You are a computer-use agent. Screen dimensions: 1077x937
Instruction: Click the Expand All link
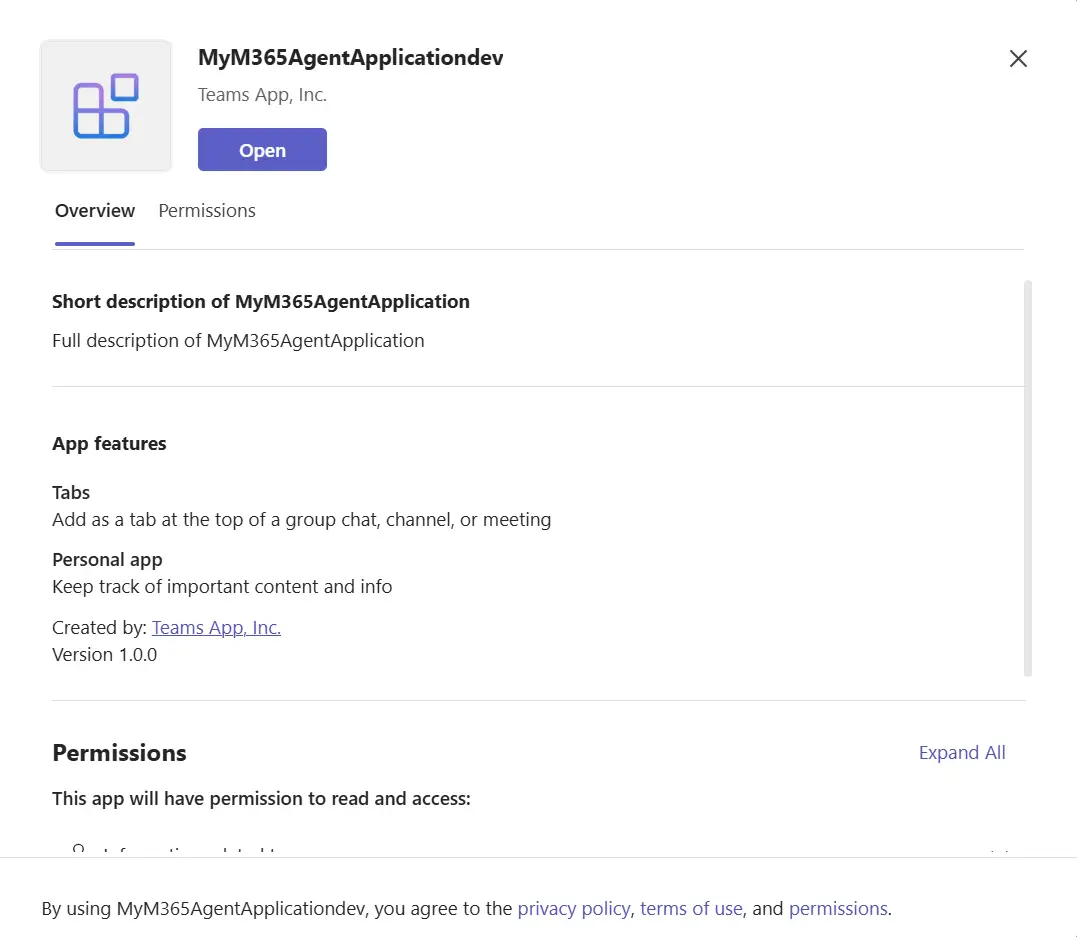point(961,752)
